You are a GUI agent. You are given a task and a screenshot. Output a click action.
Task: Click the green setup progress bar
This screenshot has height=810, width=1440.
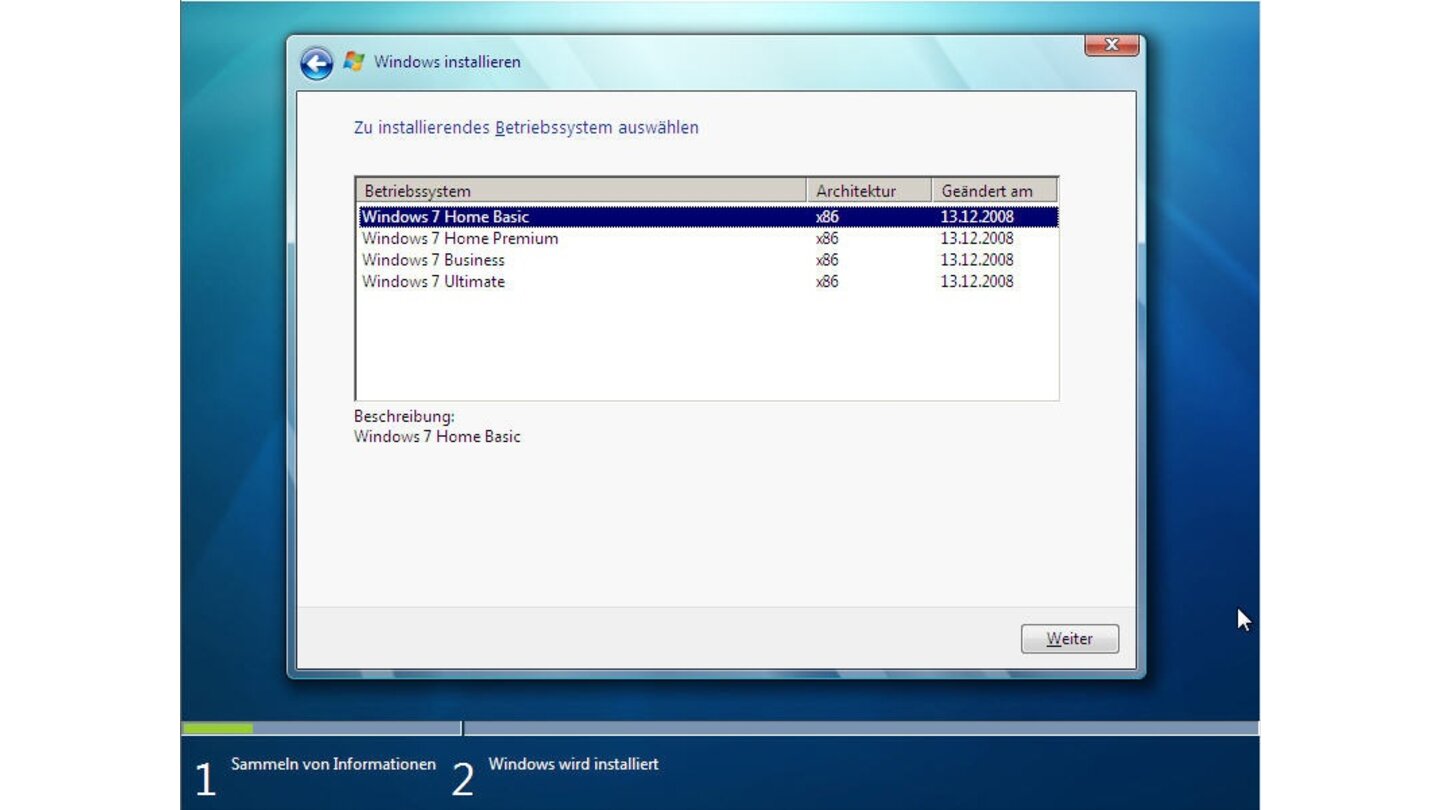[x=217, y=728]
